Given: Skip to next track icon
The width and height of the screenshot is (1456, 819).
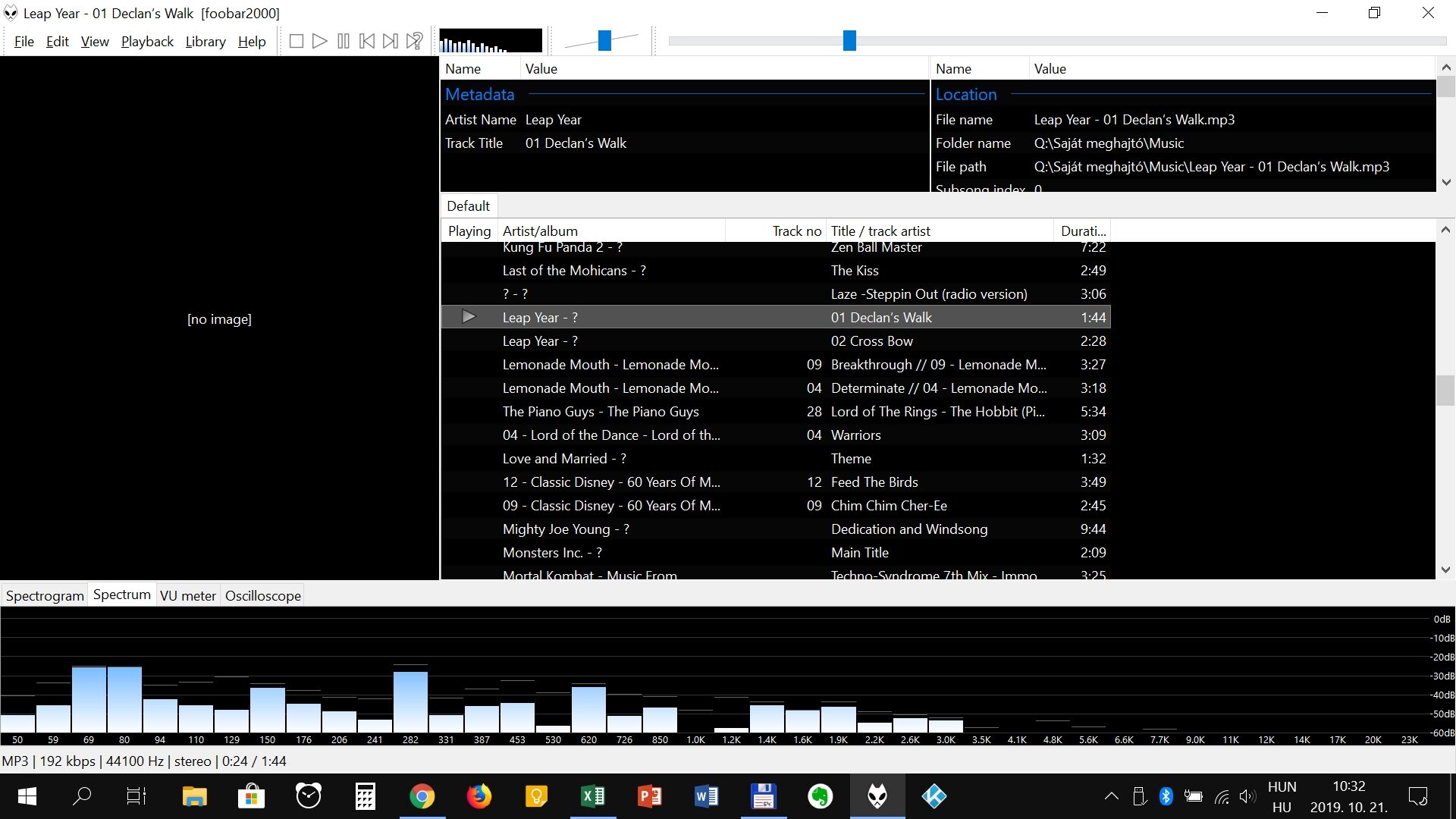Looking at the screenshot, I should pos(391,41).
